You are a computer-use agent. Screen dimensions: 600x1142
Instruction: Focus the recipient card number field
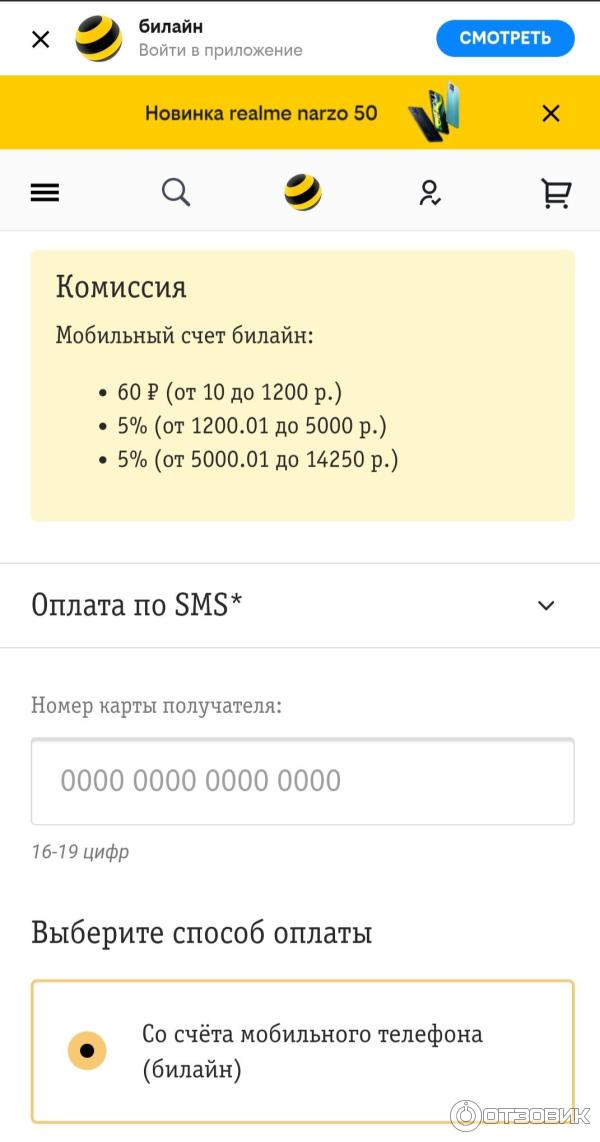pyautogui.click(x=302, y=781)
